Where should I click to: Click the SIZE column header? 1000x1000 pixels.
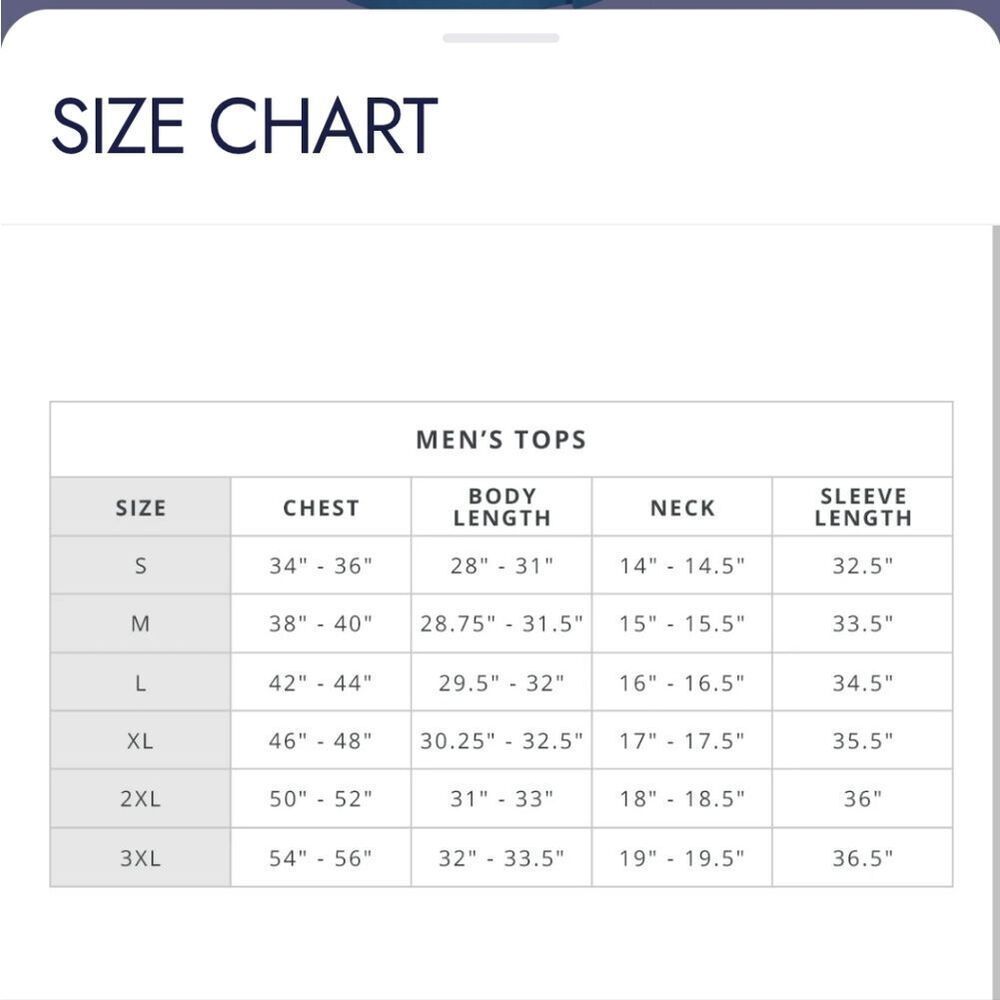[140, 507]
